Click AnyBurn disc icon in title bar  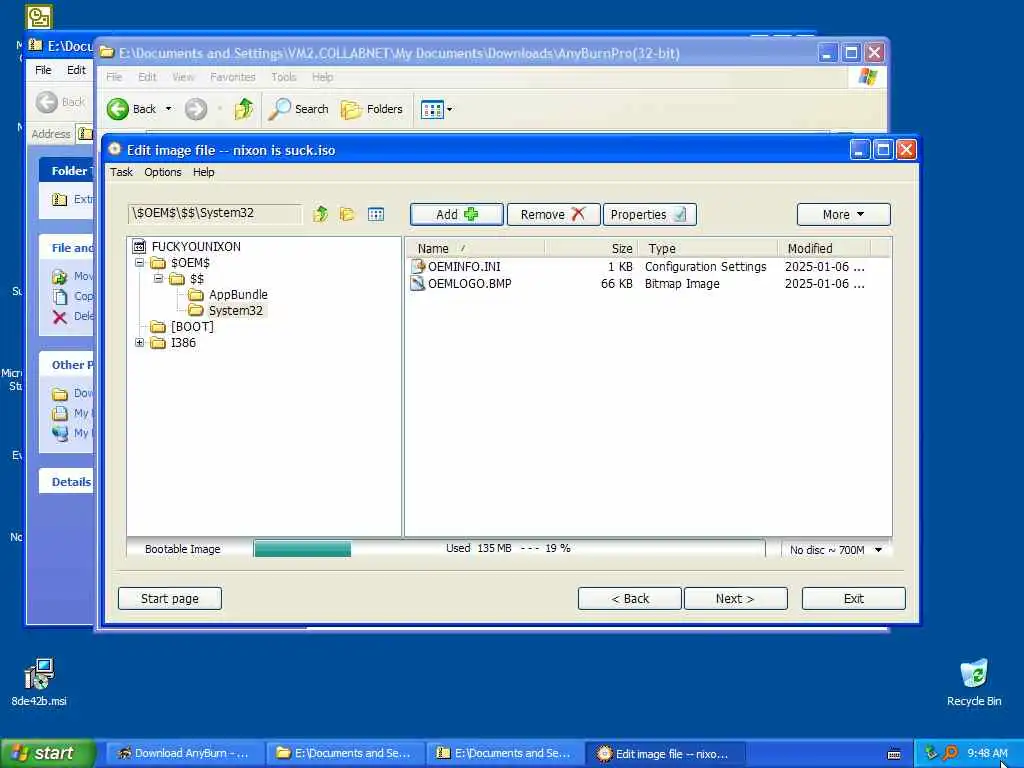click(114, 149)
